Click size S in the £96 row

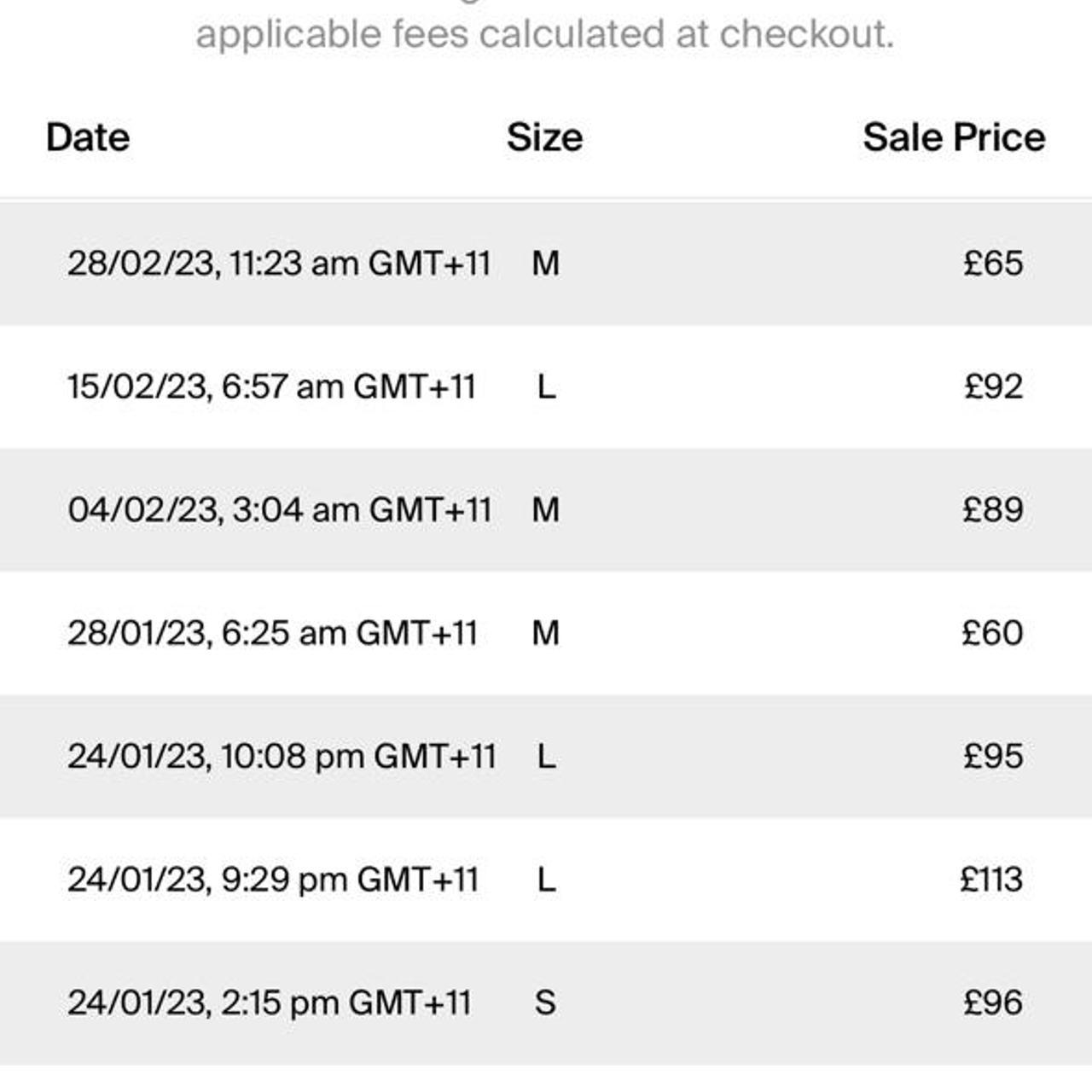coord(546,1002)
